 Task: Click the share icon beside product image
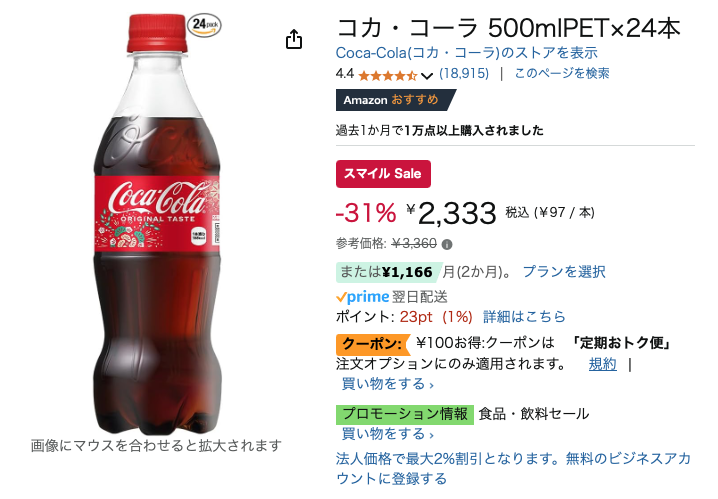(x=294, y=39)
